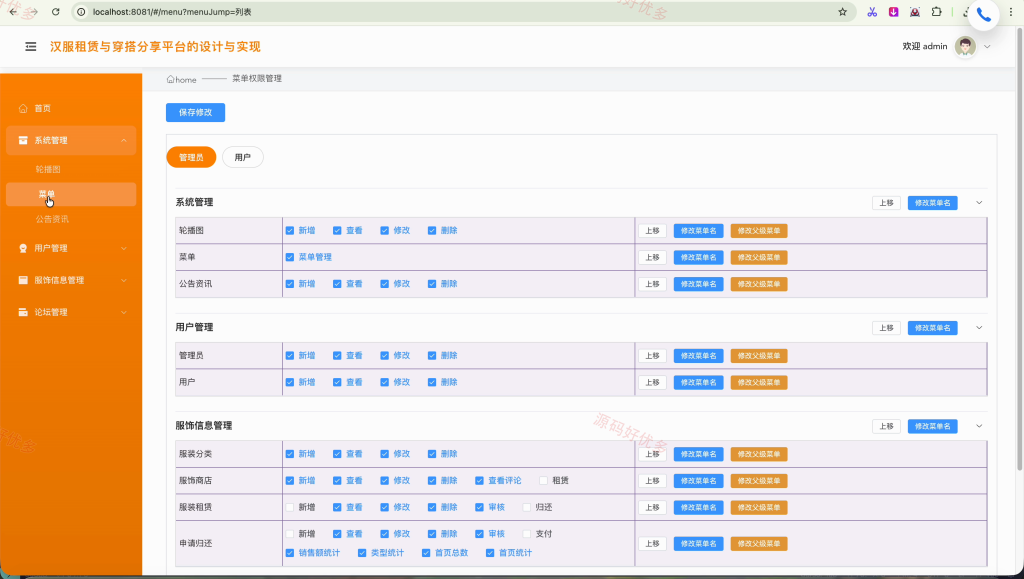Expand 论坛管理 sidebar menu arrow
The width and height of the screenshot is (1024, 579).
(123, 312)
